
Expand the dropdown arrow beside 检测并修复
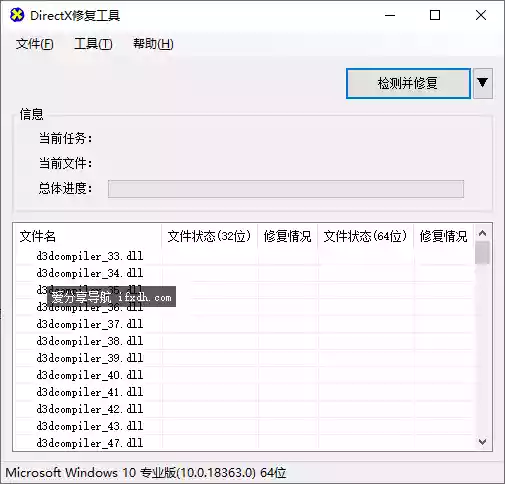coord(483,83)
